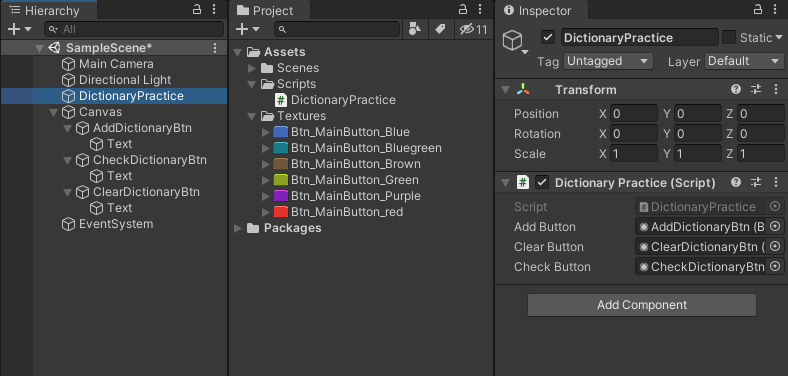This screenshot has width=788, height=376.
Task: Collapse AddDictionaryBtn children
Action: [68, 128]
